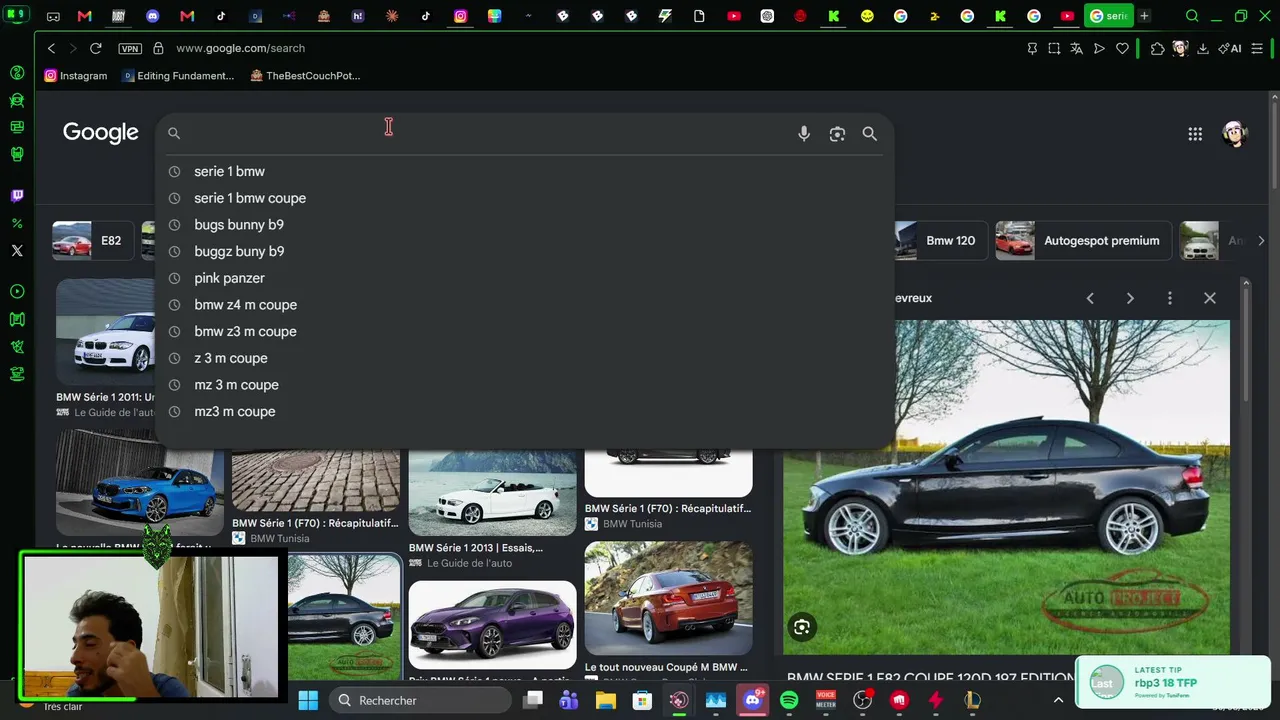Viewport: 1280px width, 720px height.
Task: Show hidden system tray icons chevron
Action: (x=1058, y=700)
